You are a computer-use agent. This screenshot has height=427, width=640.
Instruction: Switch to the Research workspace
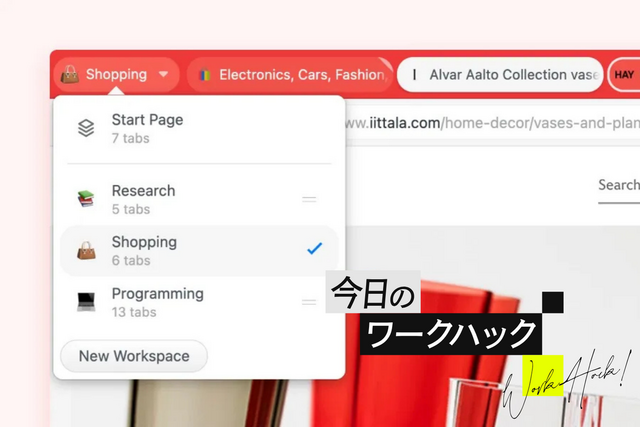199,200
